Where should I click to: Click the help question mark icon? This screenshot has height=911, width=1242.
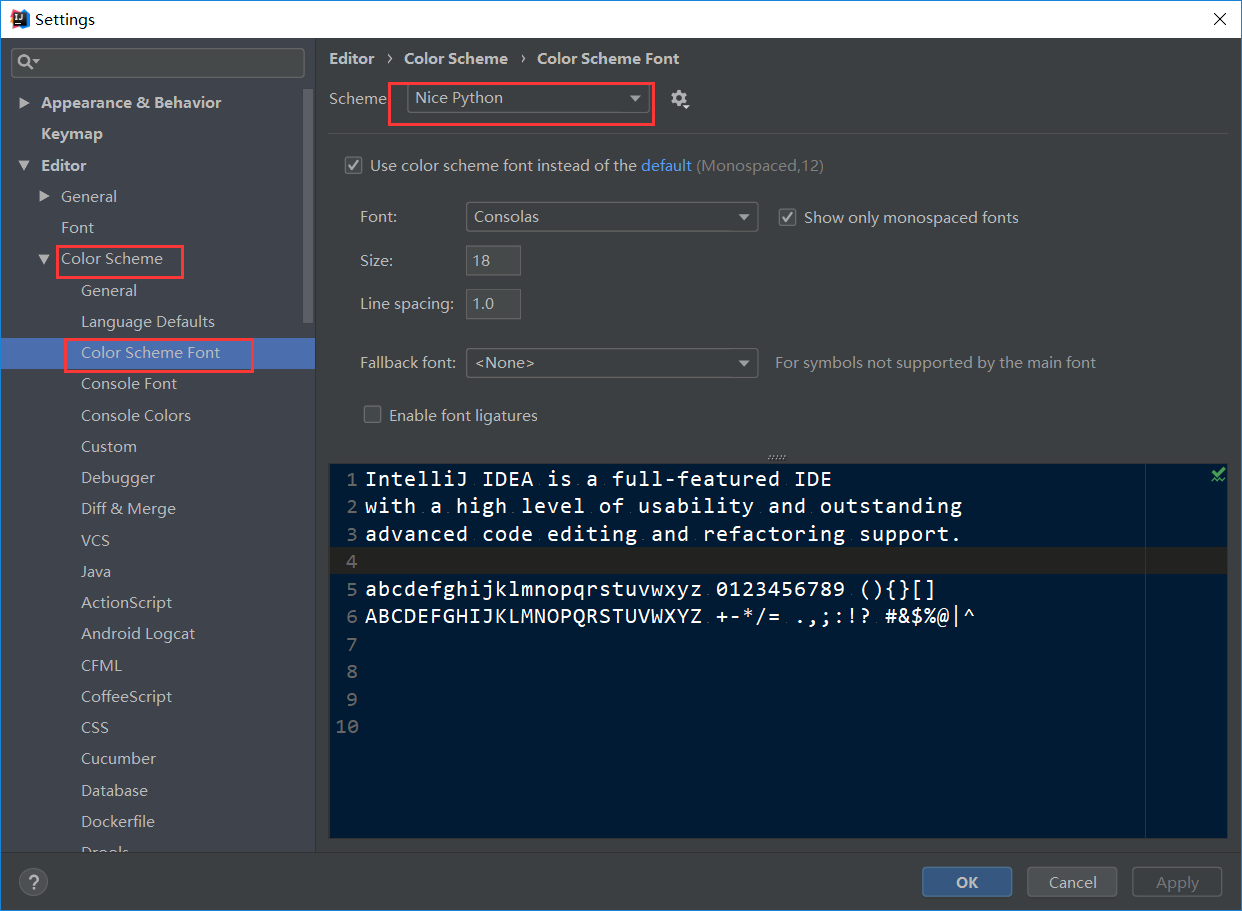point(33,882)
